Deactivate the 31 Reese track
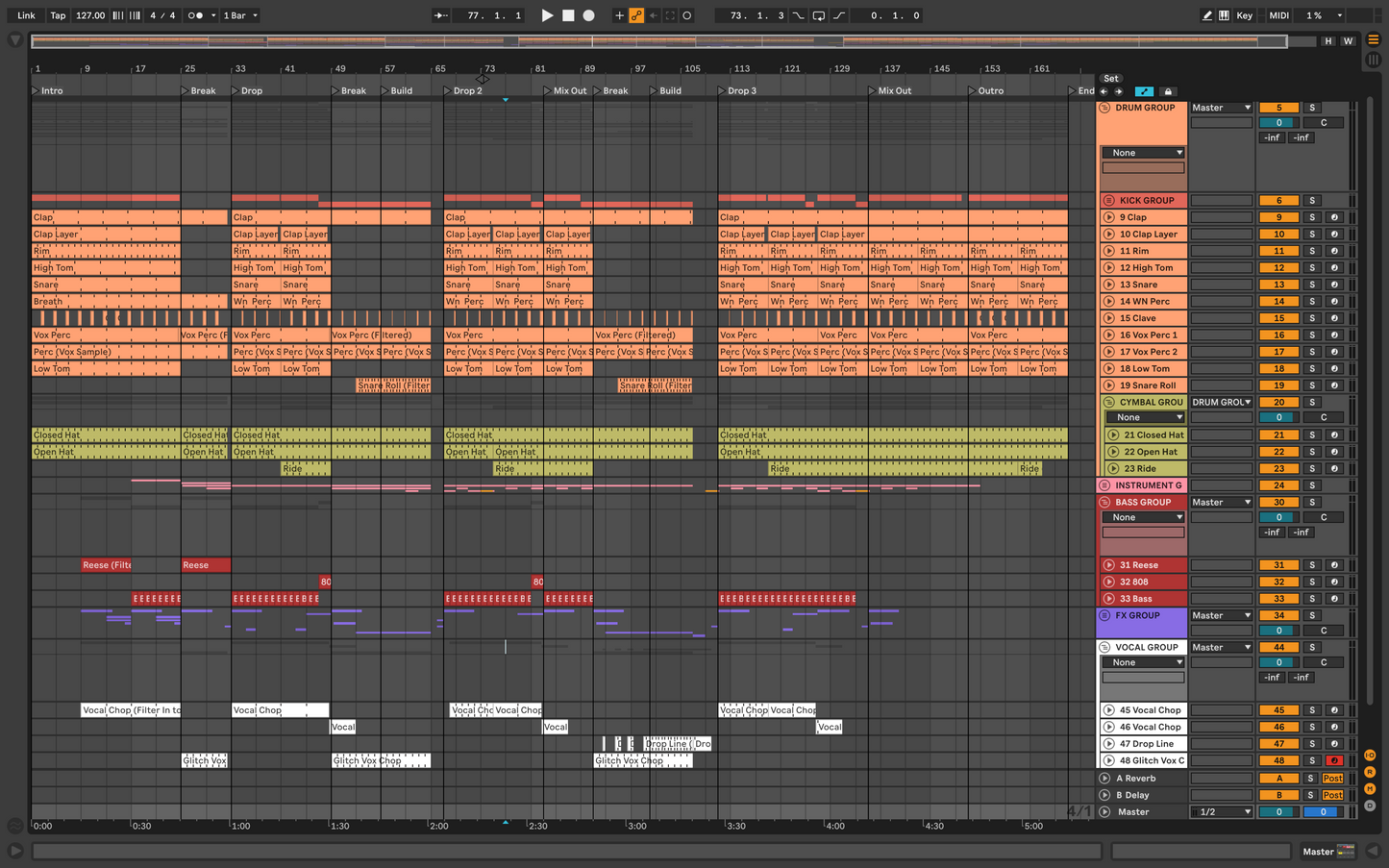The width and height of the screenshot is (1389, 868). pyautogui.click(x=1278, y=565)
